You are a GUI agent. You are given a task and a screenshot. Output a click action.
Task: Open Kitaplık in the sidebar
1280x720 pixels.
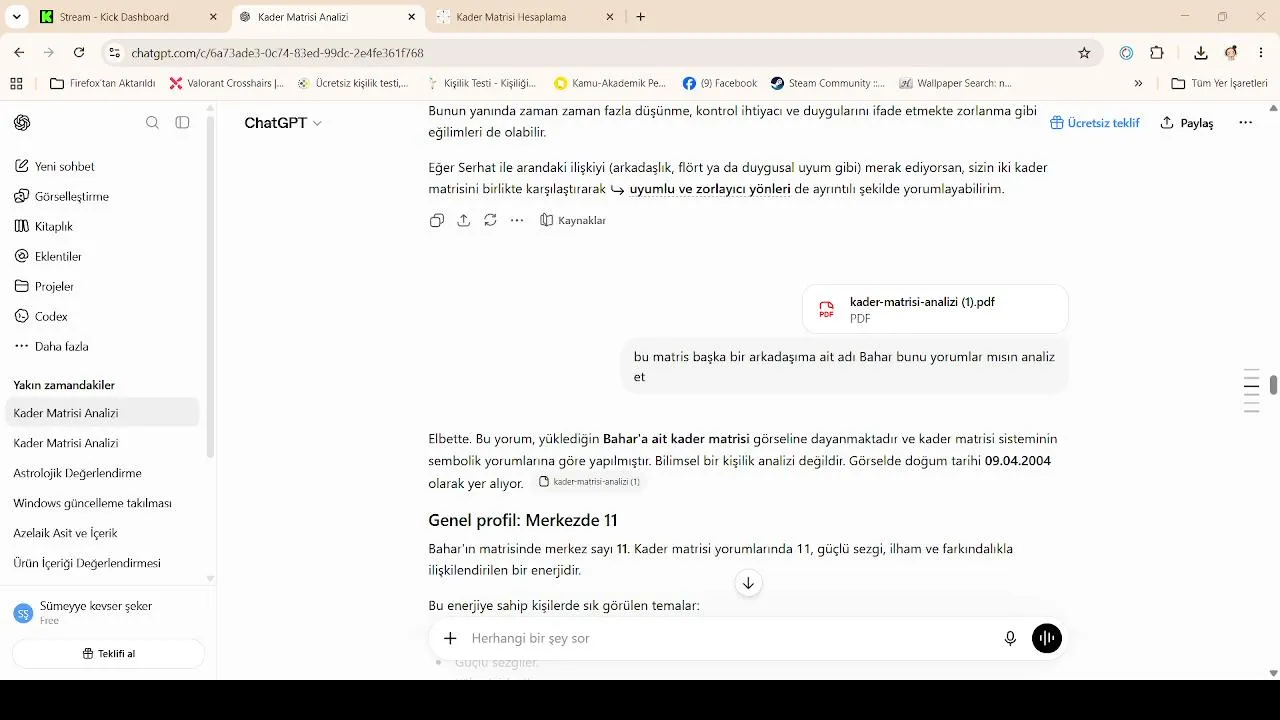click(102, 226)
